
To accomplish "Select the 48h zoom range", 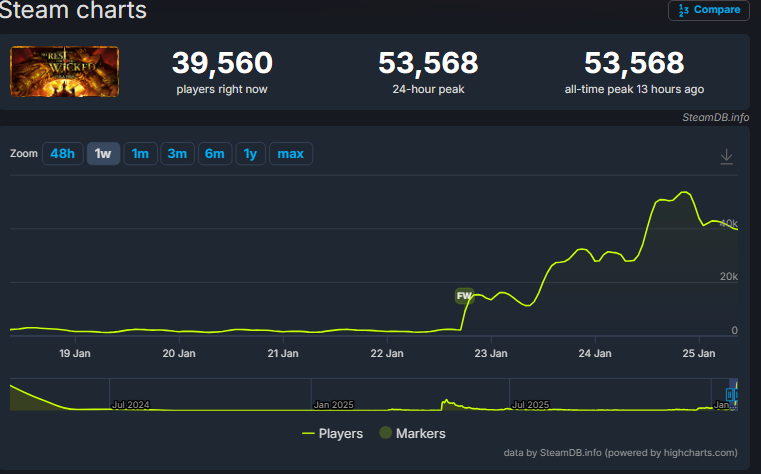I will pos(63,154).
